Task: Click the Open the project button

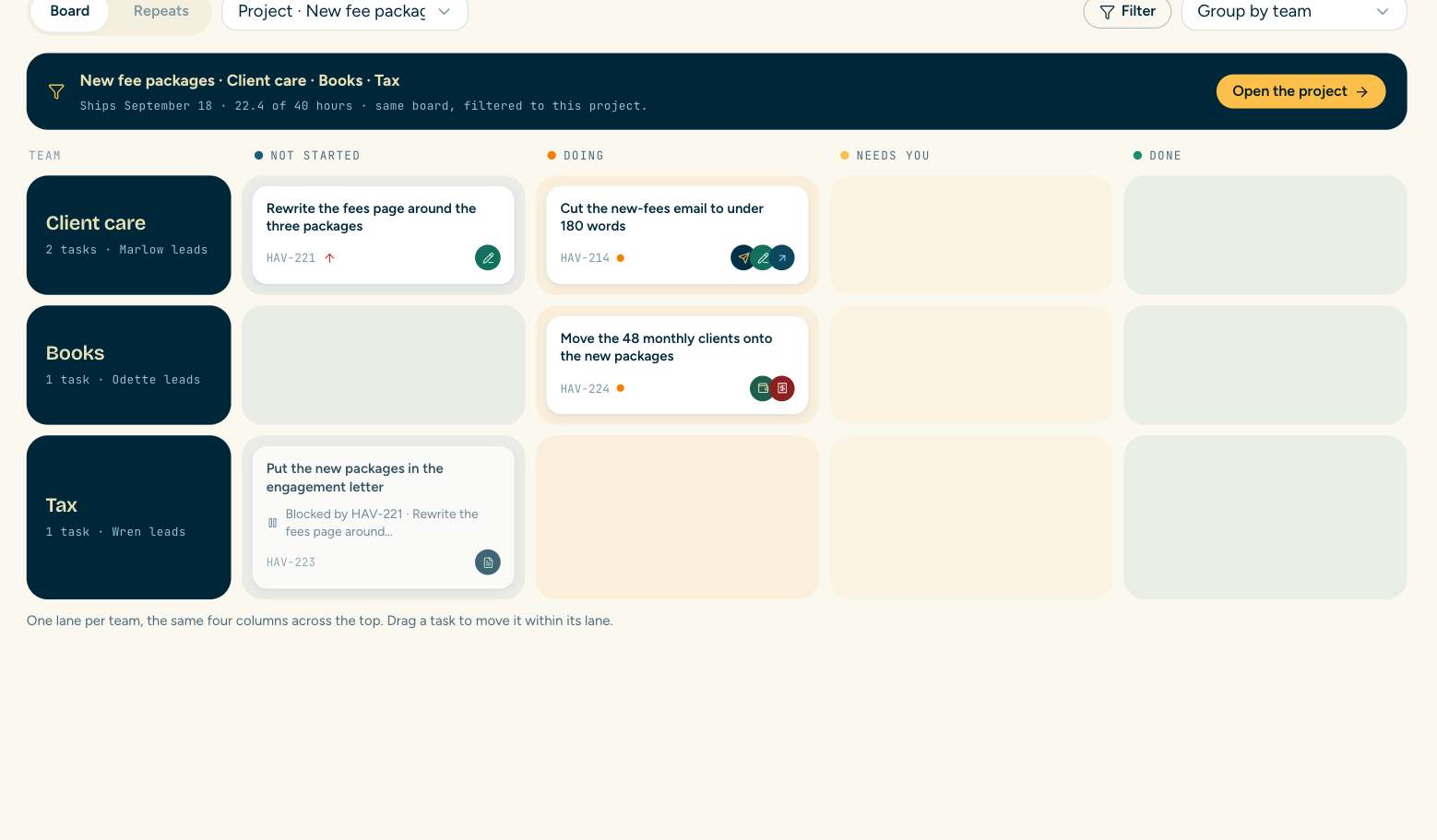Action: [x=1300, y=91]
